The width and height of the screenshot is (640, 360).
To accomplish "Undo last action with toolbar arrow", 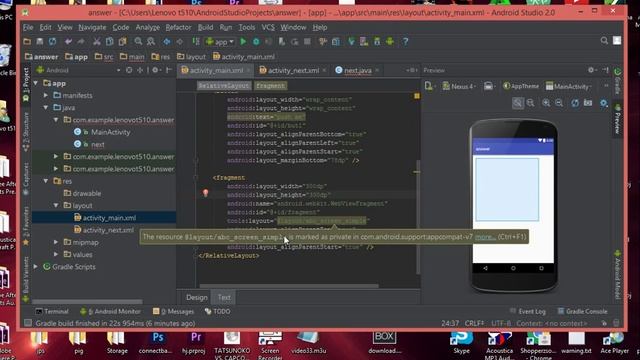I will pyautogui.click(x=68, y=42).
